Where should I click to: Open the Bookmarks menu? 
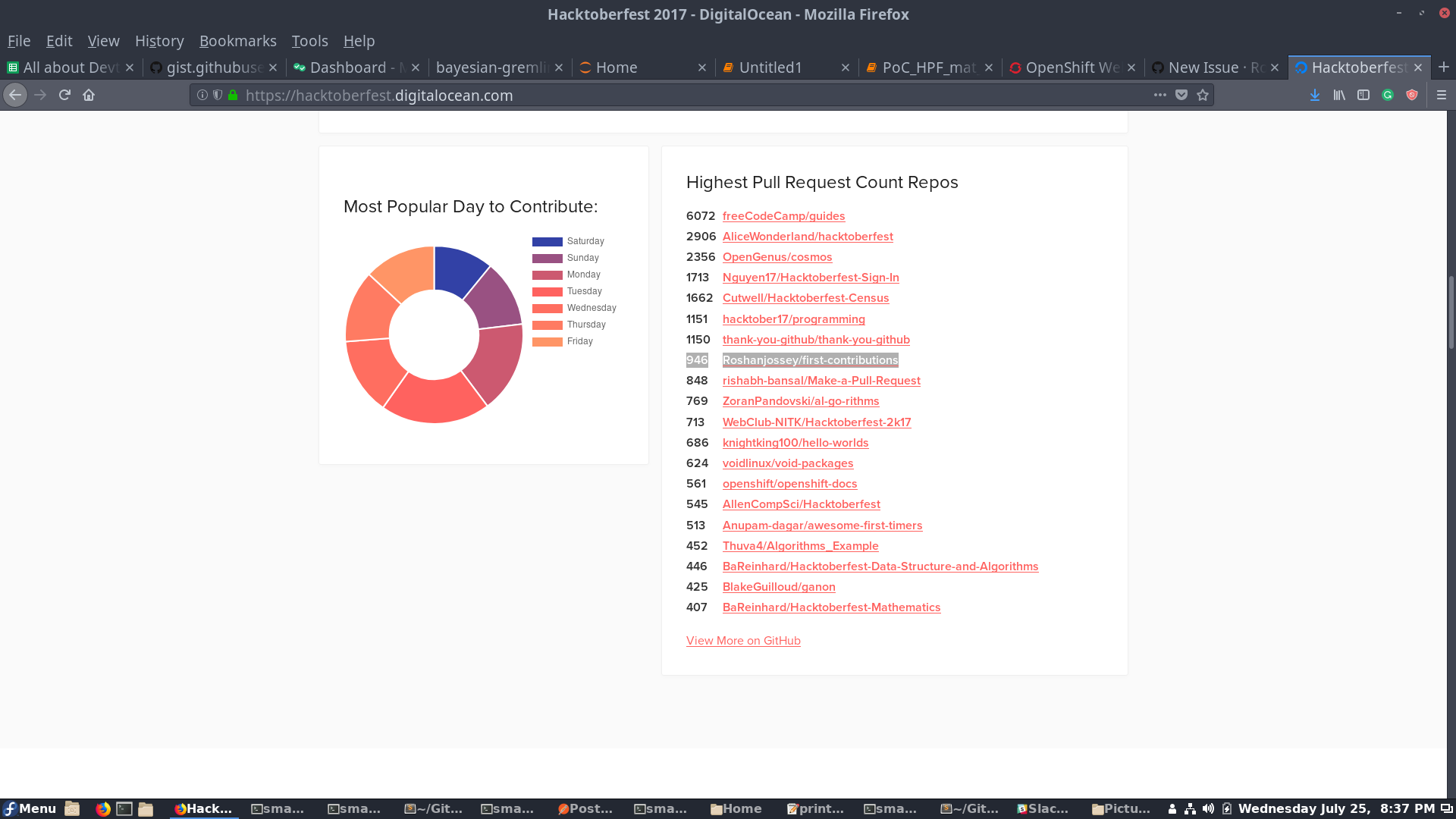click(x=237, y=41)
